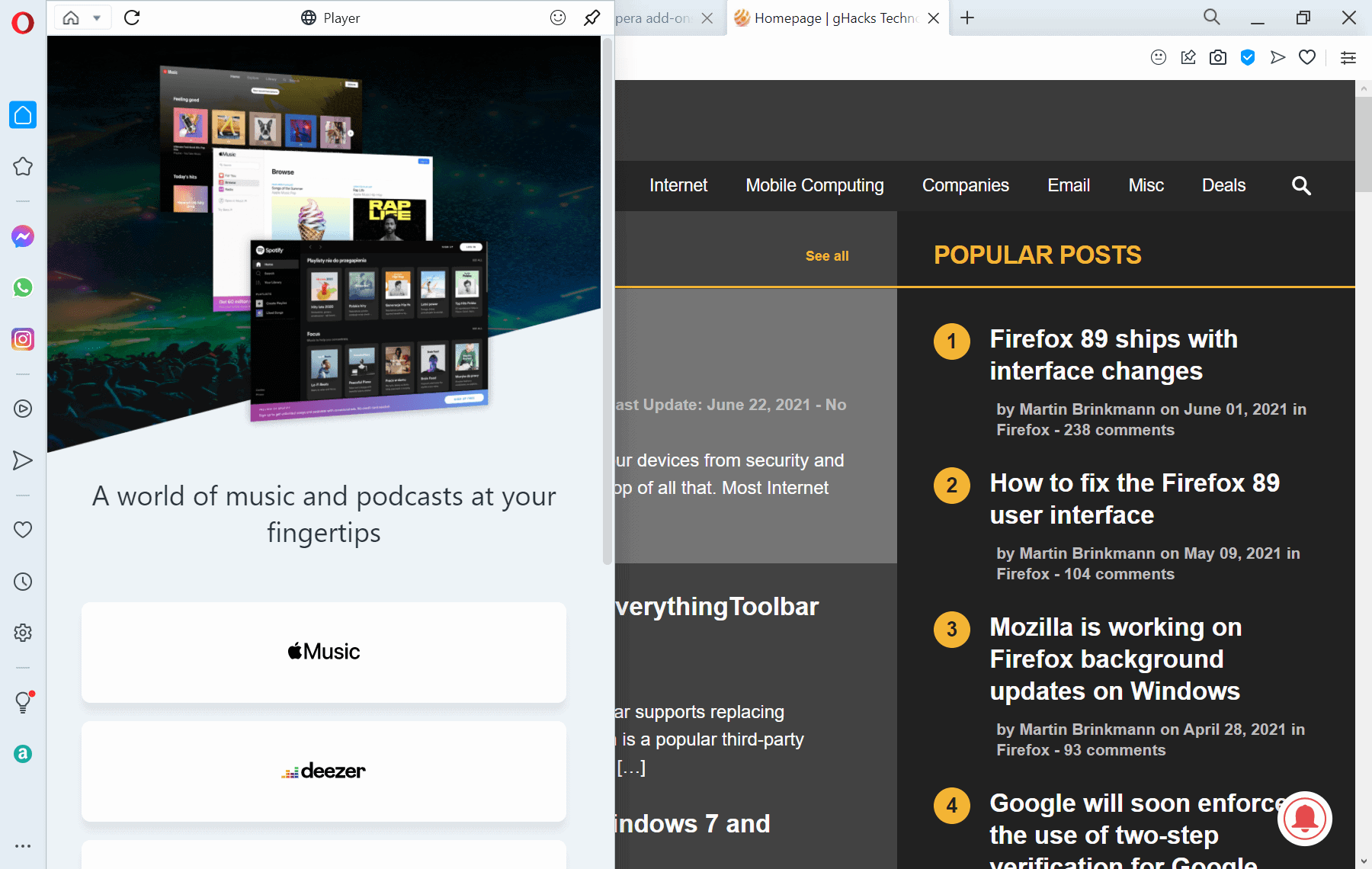Open the Instagram sidebar panel

pyautogui.click(x=23, y=340)
